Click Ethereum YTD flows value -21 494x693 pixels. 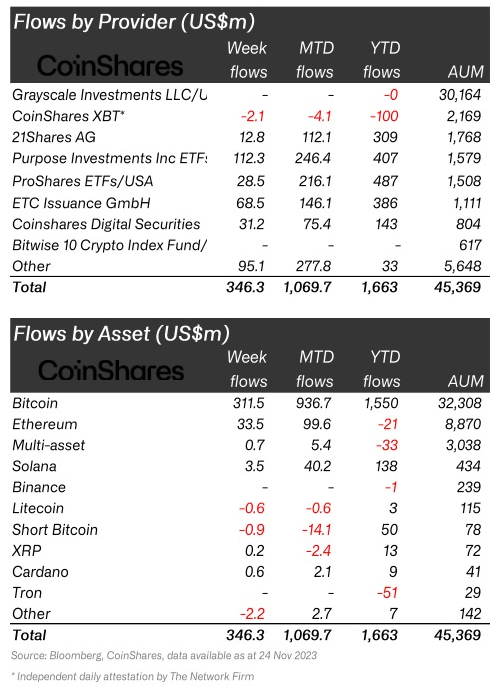click(388, 424)
